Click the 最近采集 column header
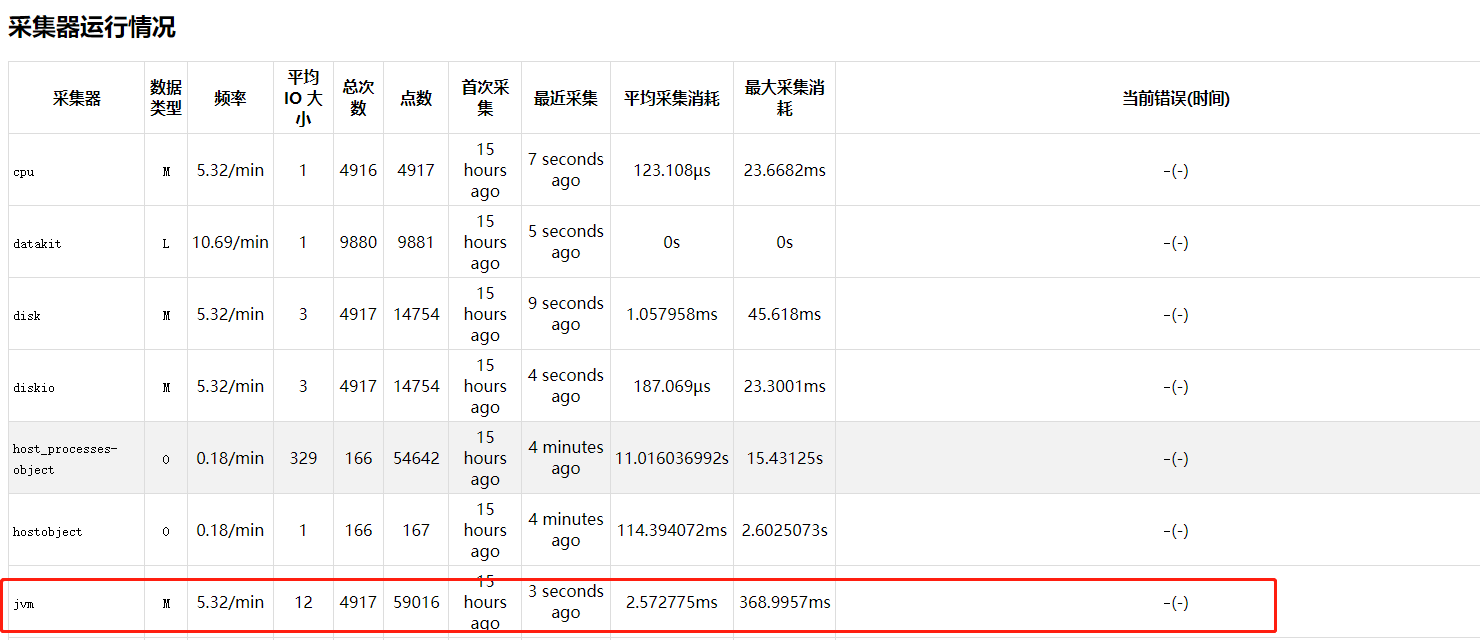The image size is (1480, 640). 565,98
